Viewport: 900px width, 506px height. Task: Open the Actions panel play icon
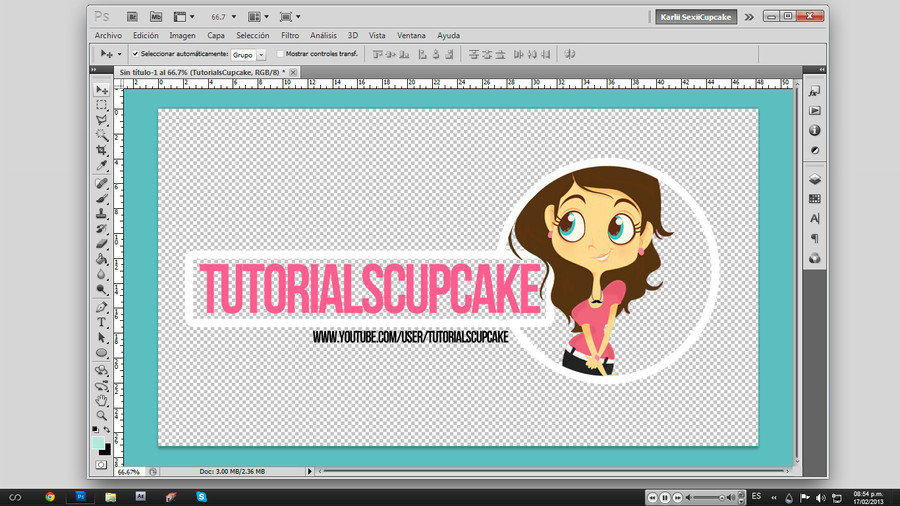click(x=814, y=111)
